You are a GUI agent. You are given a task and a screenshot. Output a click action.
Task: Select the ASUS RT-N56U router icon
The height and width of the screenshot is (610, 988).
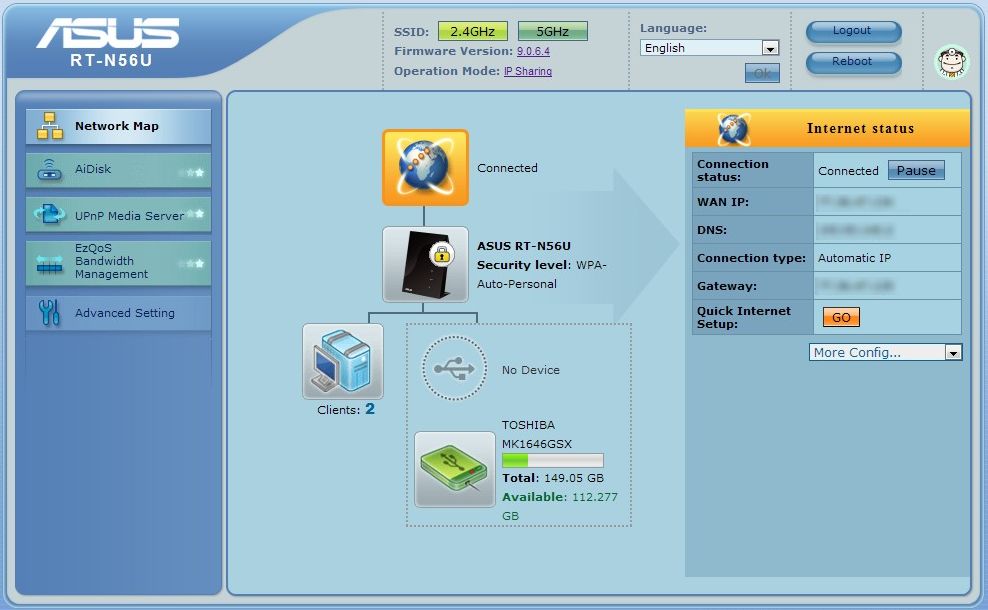click(x=425, y=264)
